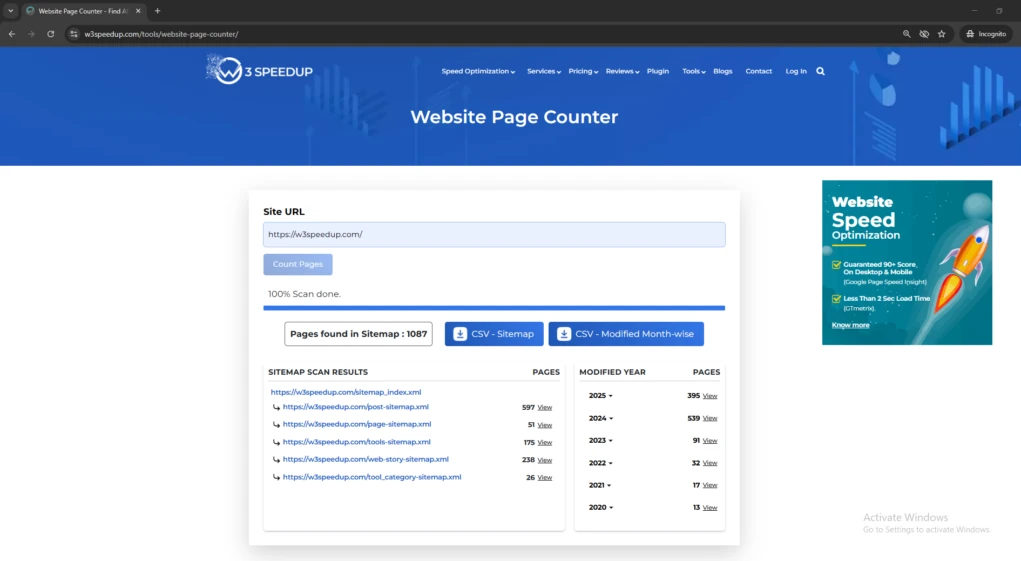Open the Tools menu dropdown
The height and width of the screenshot is (561, 1021).
point(693,72)
